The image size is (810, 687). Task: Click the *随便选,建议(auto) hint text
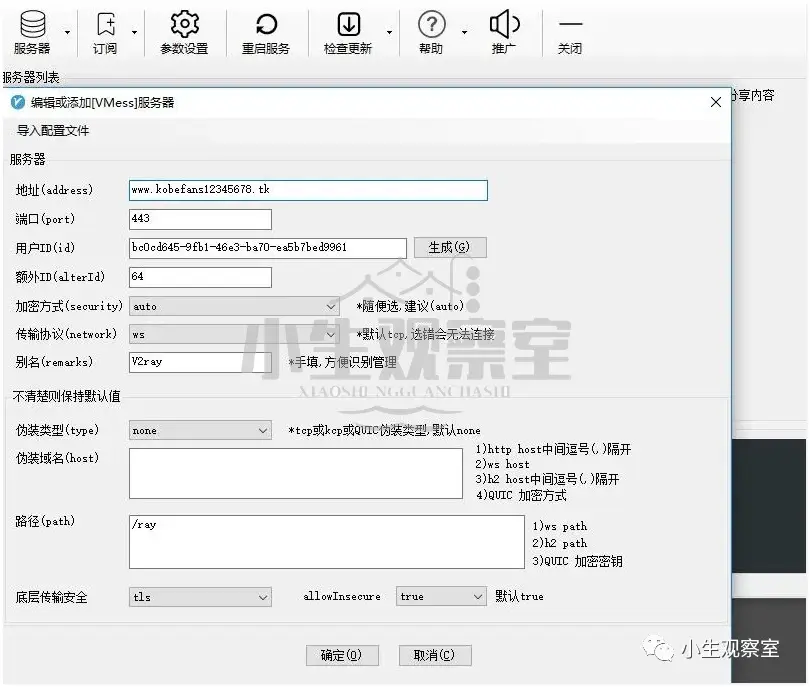click(410, 306)
